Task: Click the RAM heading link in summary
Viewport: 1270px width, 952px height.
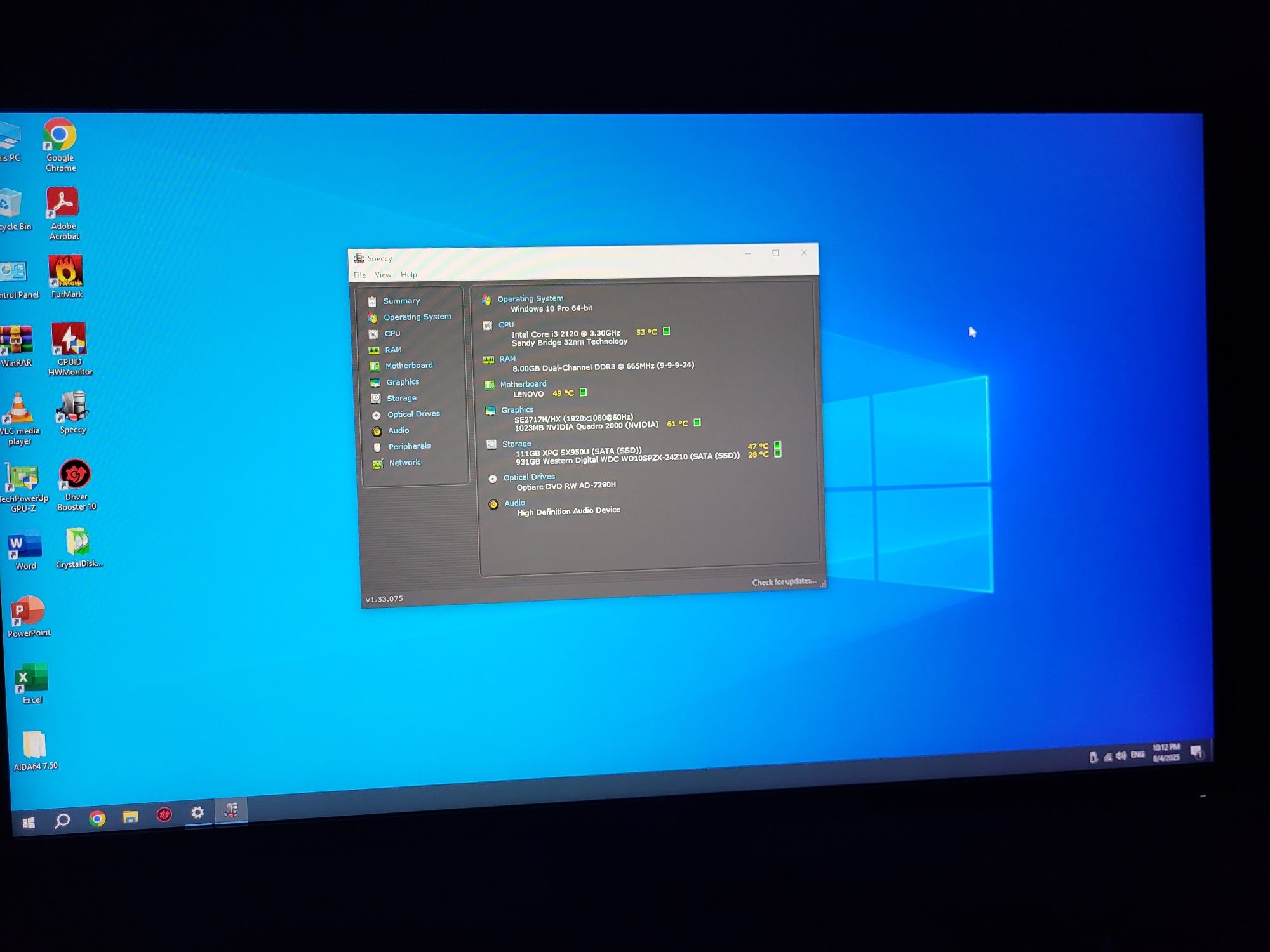Action: 507,359
